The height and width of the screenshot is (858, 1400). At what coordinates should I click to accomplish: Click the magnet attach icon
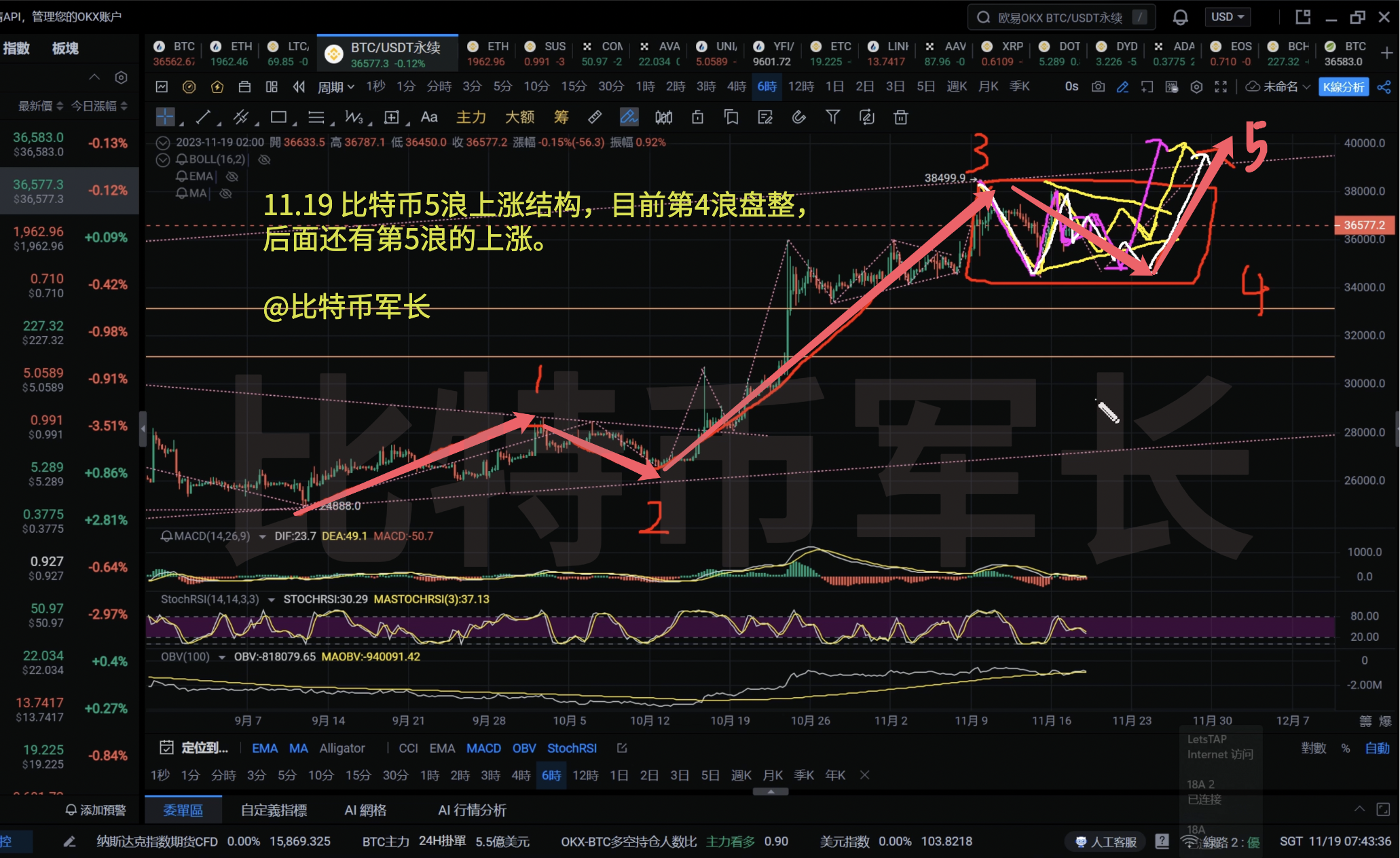799,117
